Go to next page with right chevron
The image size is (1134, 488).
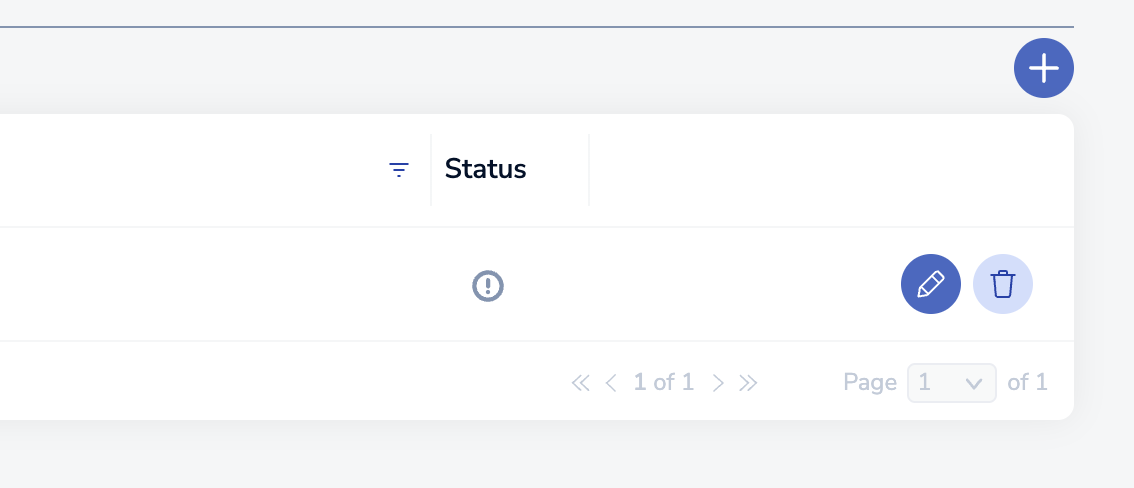(x=717, y=382)
